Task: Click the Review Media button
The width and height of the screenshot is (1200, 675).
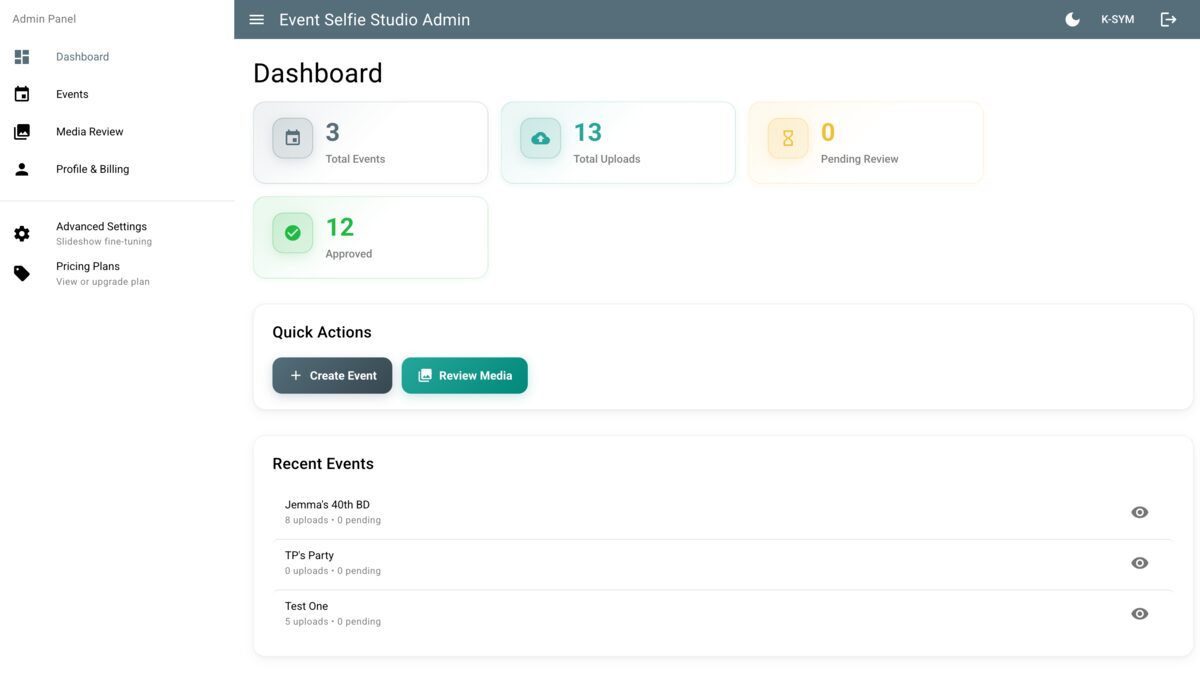Action: click(x=464, y=375)
